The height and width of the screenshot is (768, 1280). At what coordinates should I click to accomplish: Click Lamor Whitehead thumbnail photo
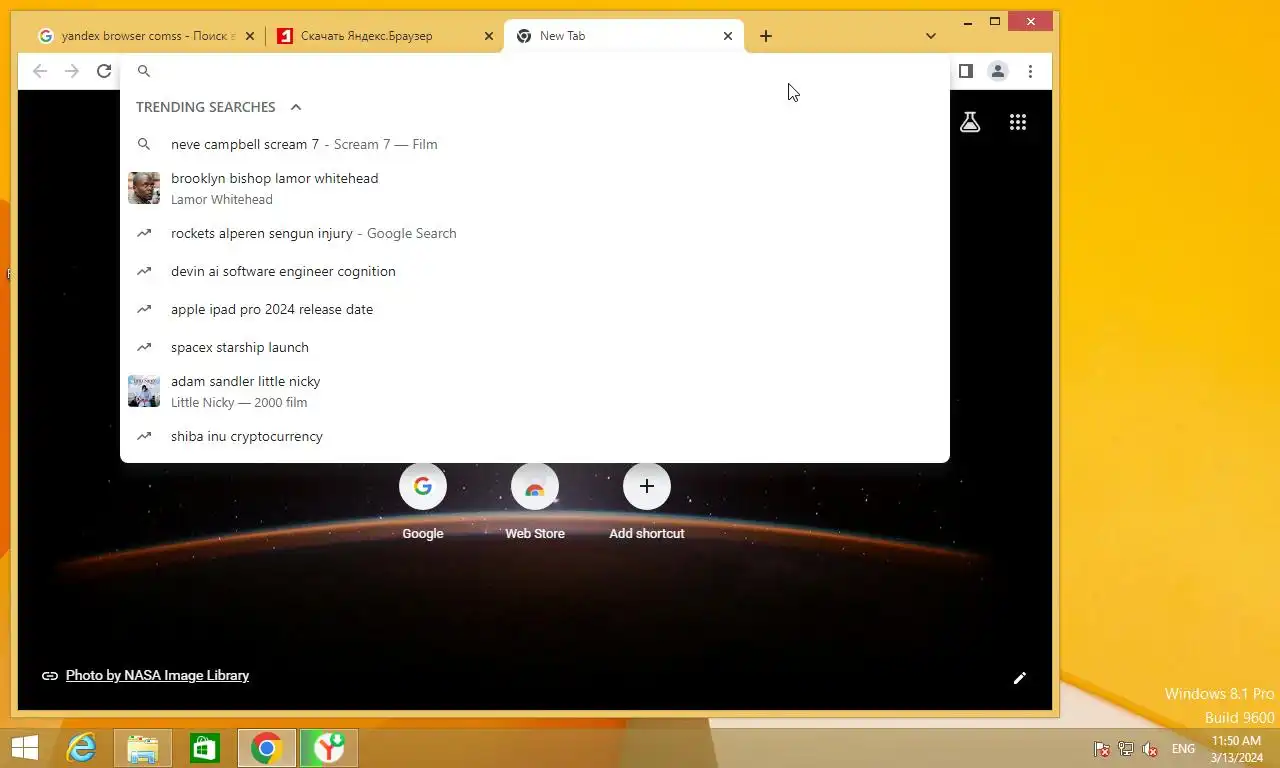click(x=144, y=188)
